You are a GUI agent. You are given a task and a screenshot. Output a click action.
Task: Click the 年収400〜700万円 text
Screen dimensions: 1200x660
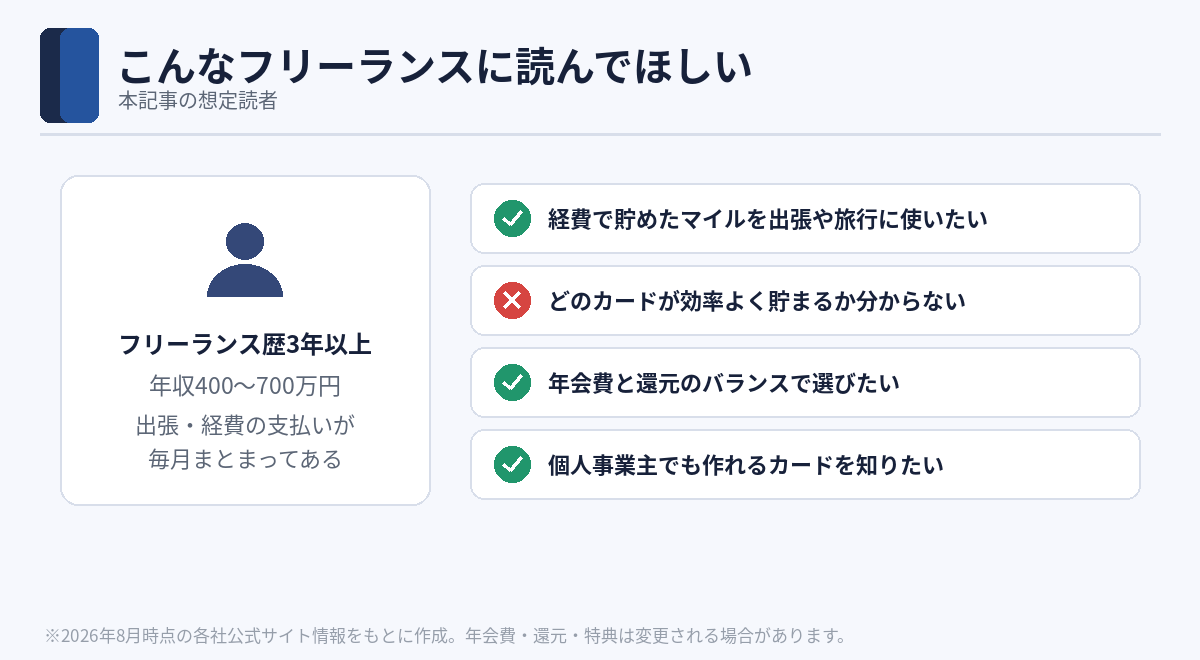(245, 386)
